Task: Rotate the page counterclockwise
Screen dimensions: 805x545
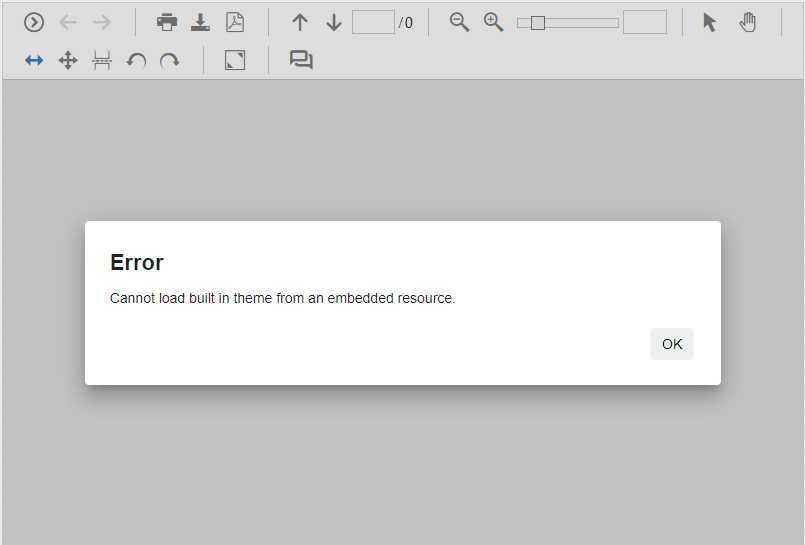Action: click(x=136, y=61)
